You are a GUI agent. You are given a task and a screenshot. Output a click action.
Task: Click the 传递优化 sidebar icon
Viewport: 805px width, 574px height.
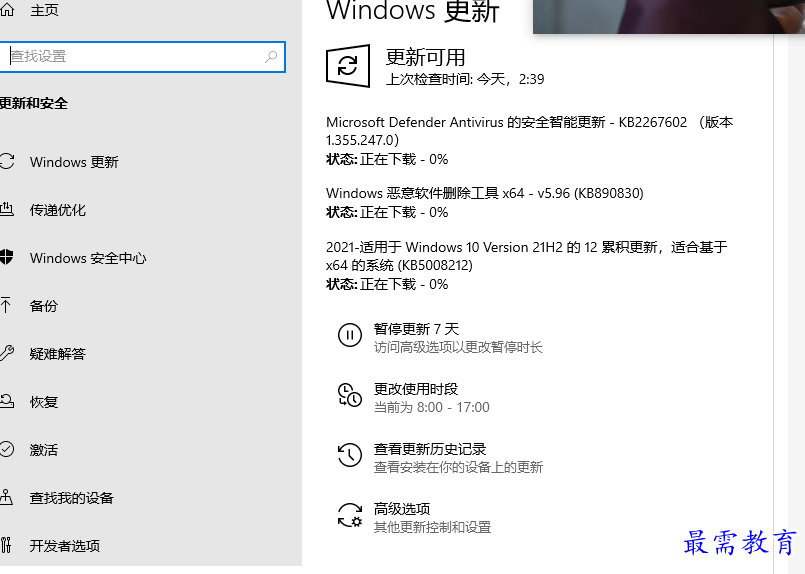coord(7,209)
